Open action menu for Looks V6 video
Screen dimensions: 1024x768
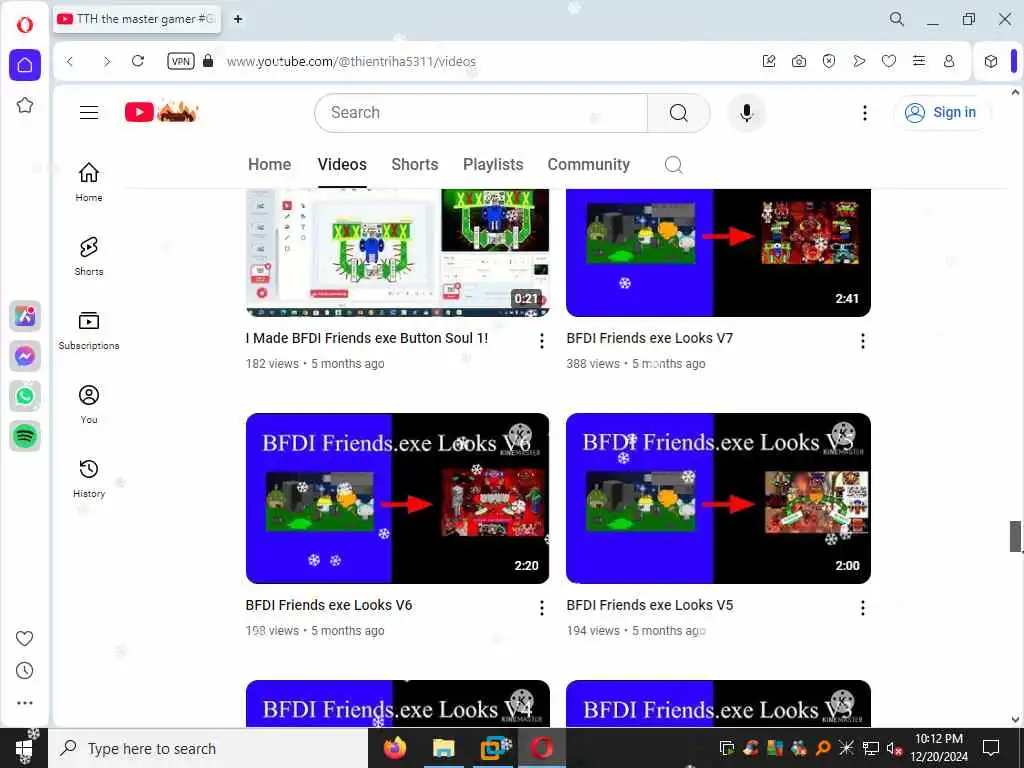[x=541, y=608]
